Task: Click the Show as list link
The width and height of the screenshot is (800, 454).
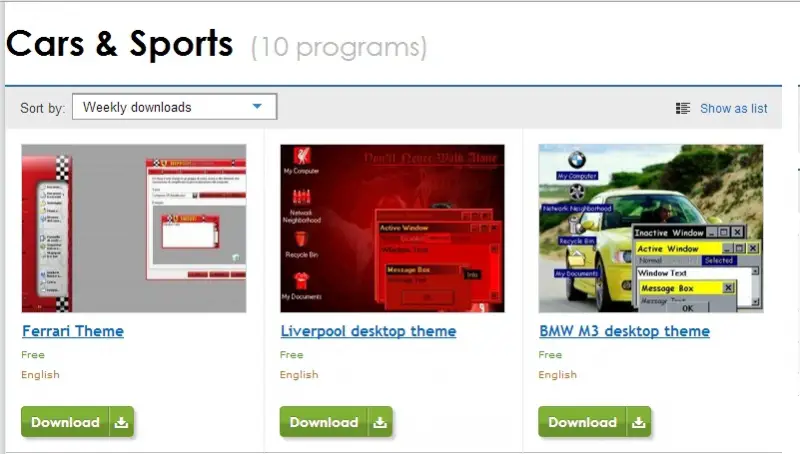Action: click(x=733, y=108)
